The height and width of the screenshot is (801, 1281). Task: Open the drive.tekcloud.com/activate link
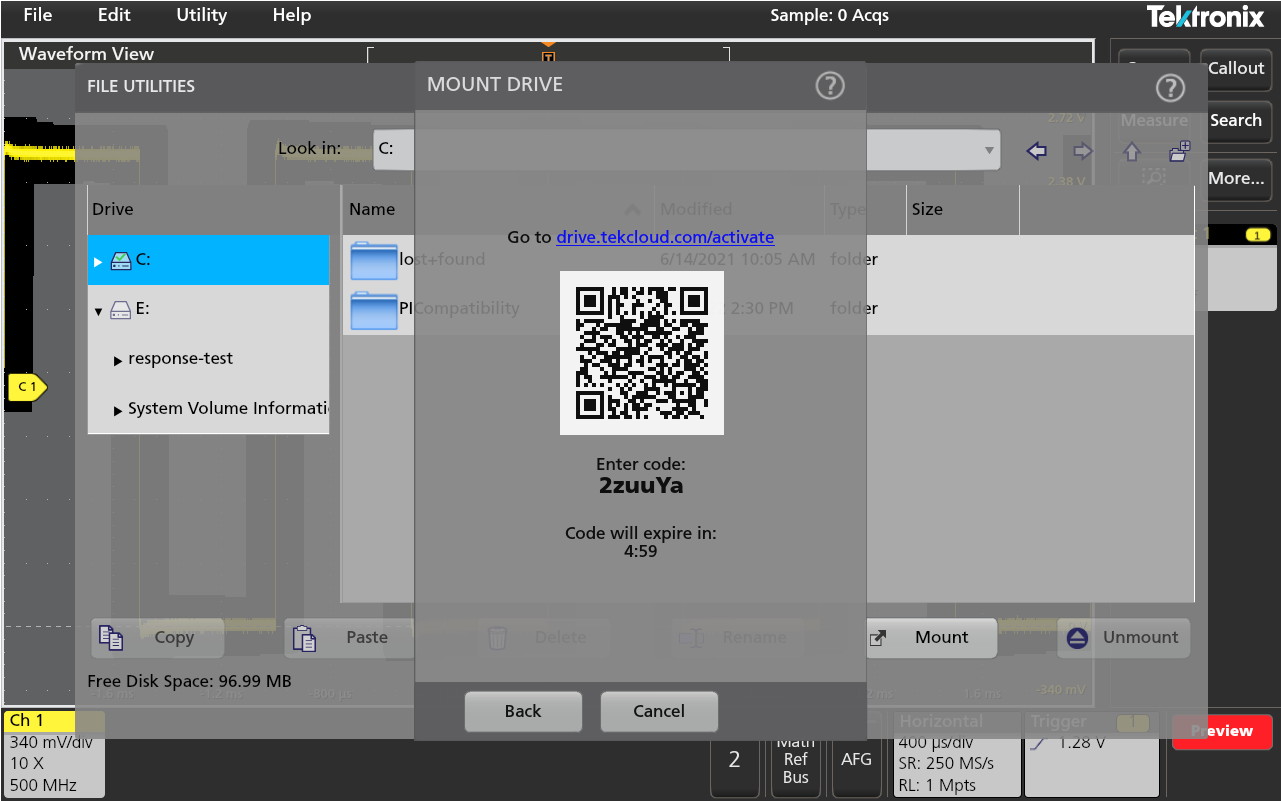(x=664, y=237)
